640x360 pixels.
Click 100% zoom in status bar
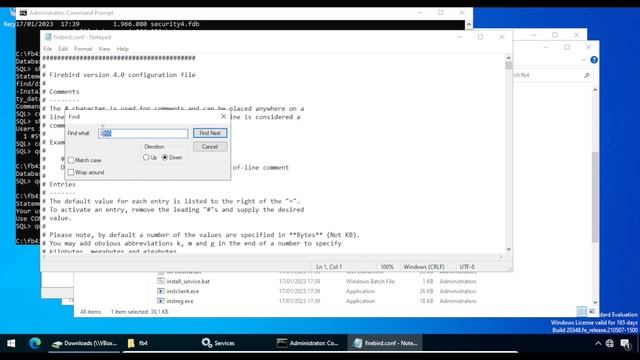click(x=387, y=267)
